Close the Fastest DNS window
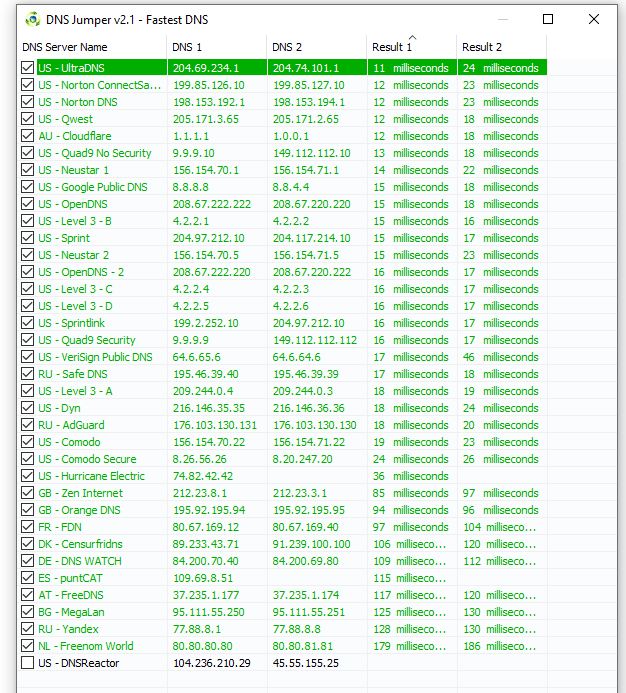The image size is (626, 693). 594,19
